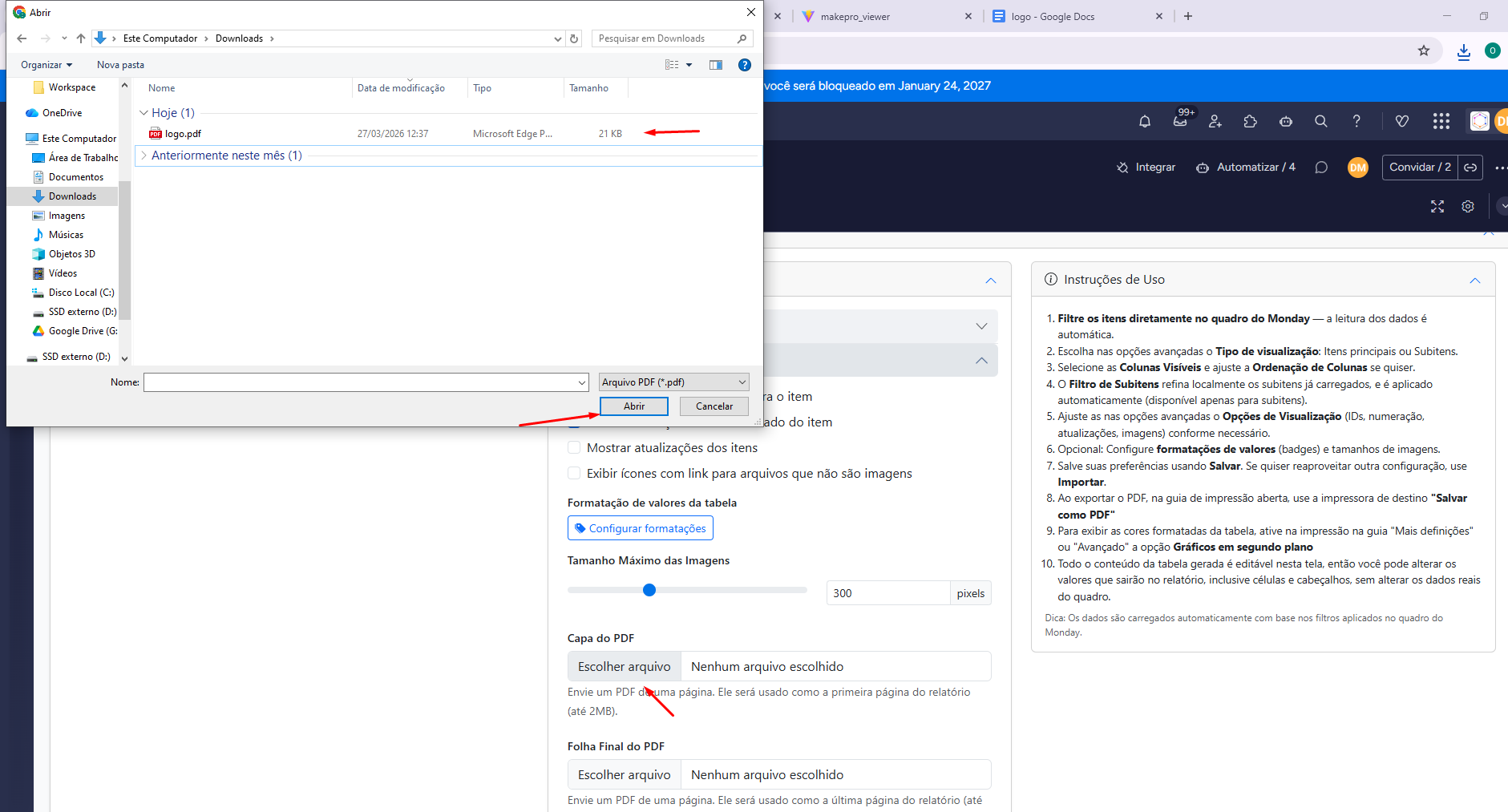Open the help question mark icon
1508x812 pixels.
[1356, 121]
